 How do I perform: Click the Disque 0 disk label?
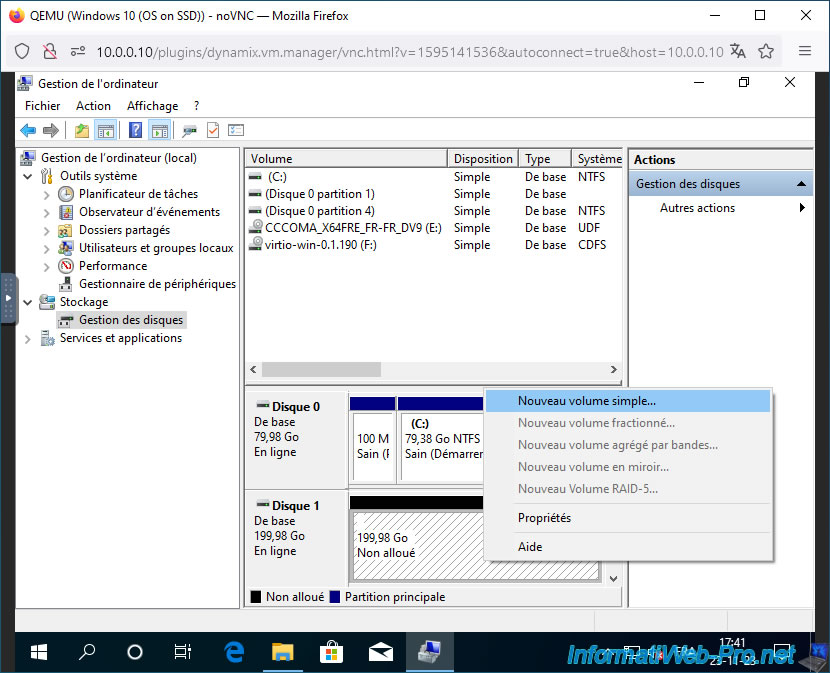[295, 407]
